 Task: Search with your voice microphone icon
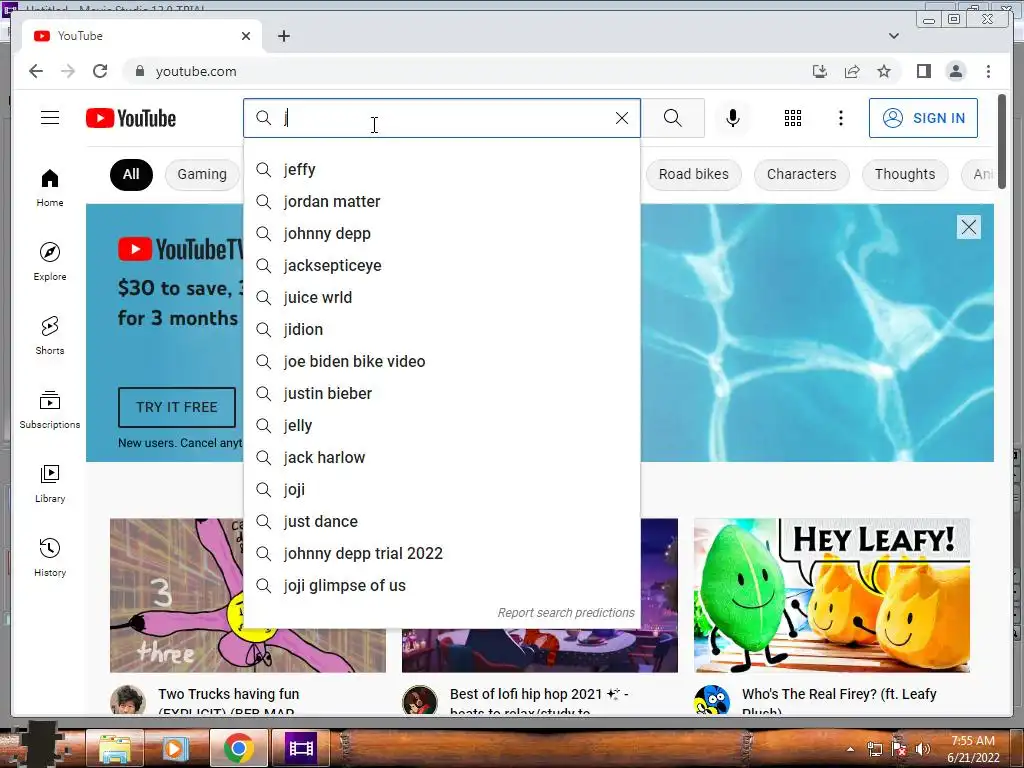733,118
